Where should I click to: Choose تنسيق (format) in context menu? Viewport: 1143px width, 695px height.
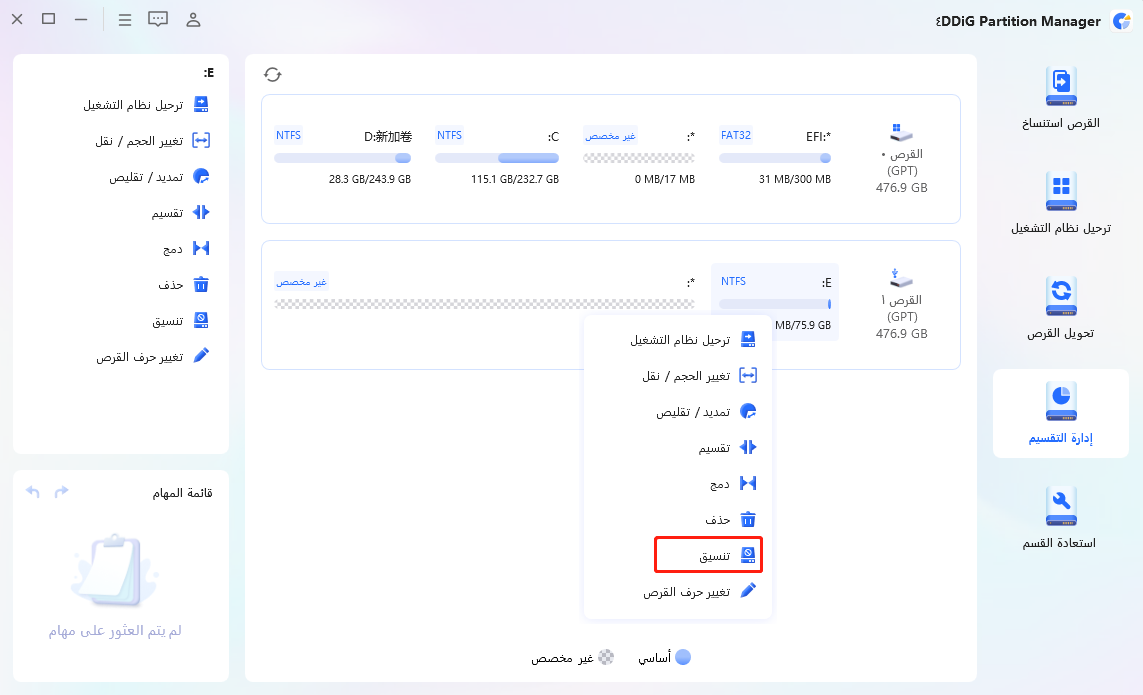tap(705, 555)
